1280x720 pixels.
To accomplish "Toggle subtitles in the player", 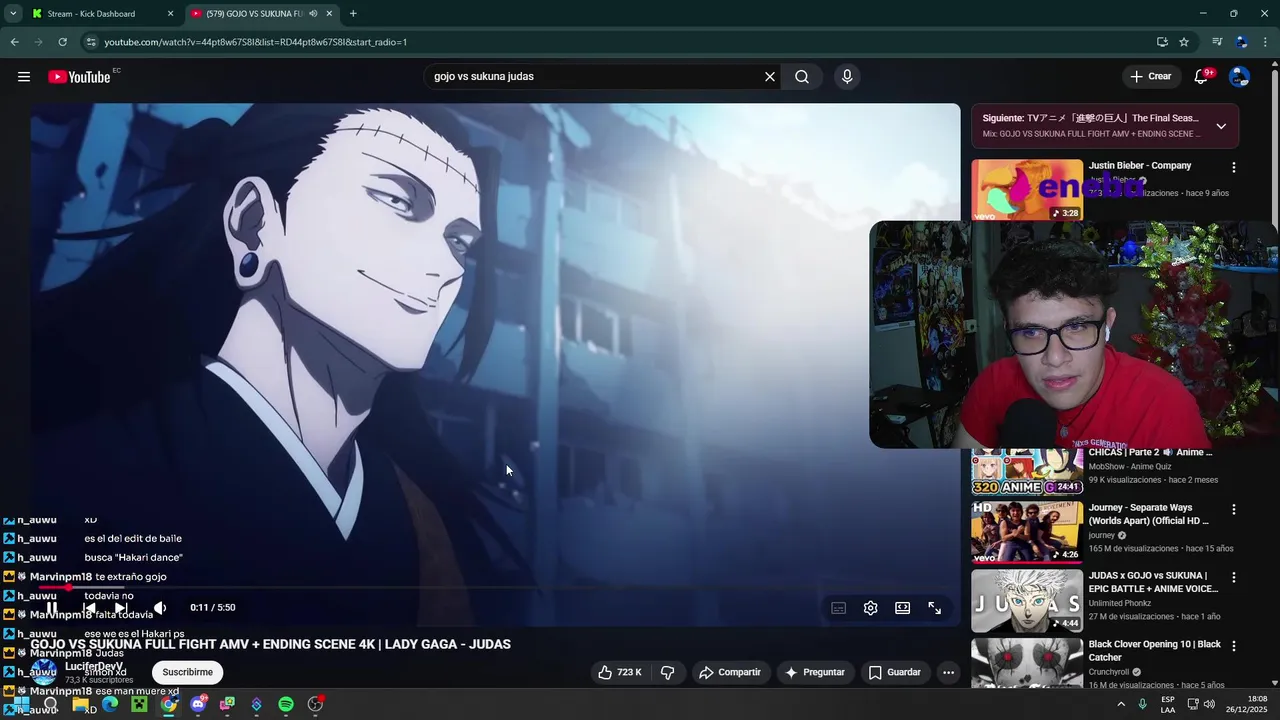I will point(839,608).
